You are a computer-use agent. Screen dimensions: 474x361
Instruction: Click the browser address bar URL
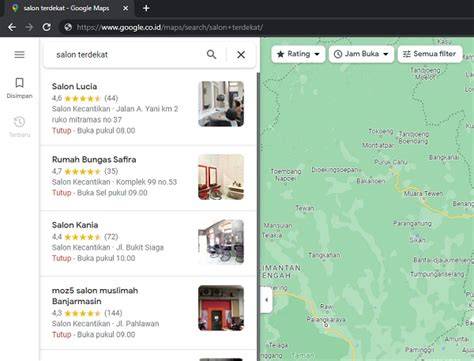170,27
